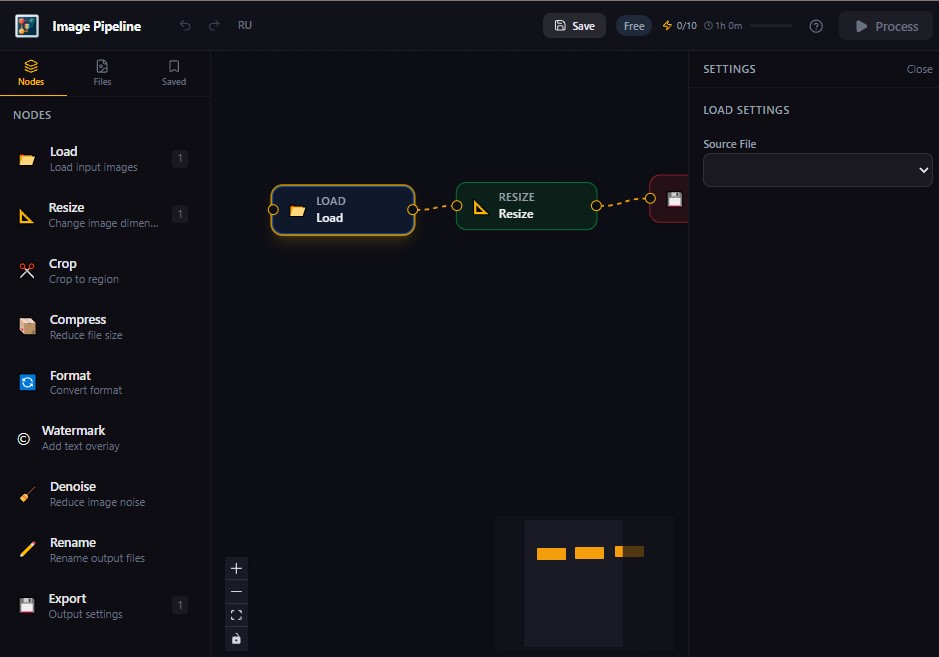Close the settings panel

tap(919, 69)
